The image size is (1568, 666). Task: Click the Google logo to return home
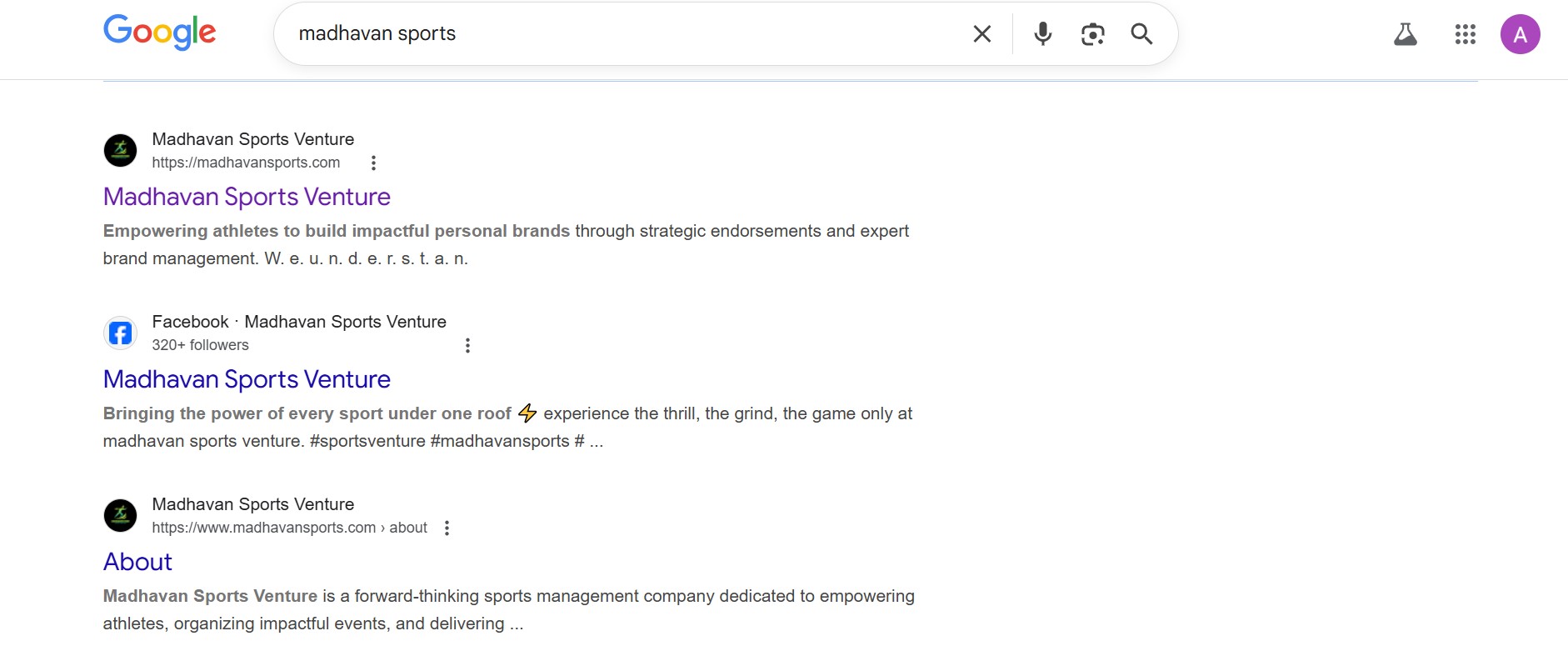click(159, 33)
